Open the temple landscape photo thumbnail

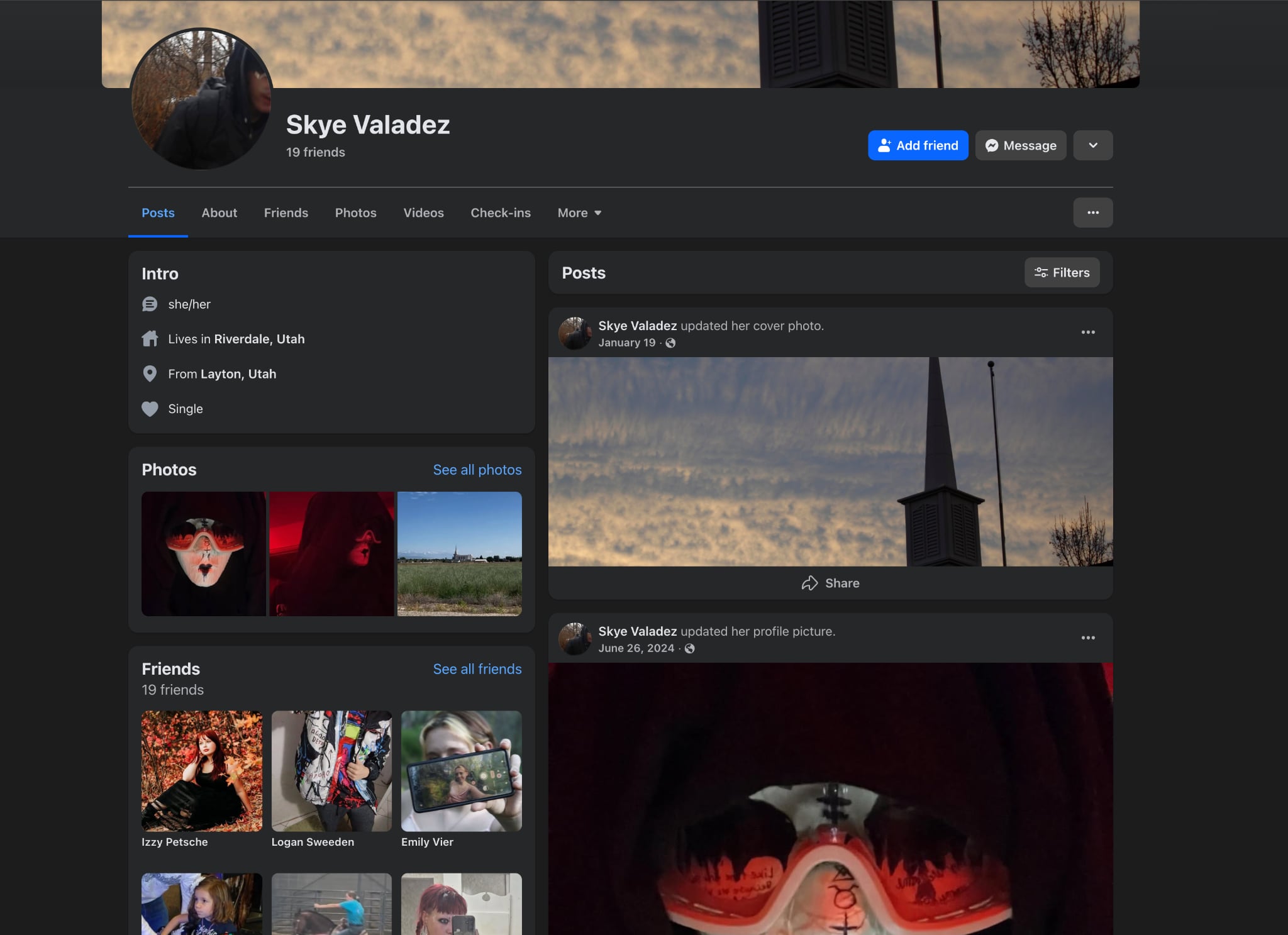point(459,553)
